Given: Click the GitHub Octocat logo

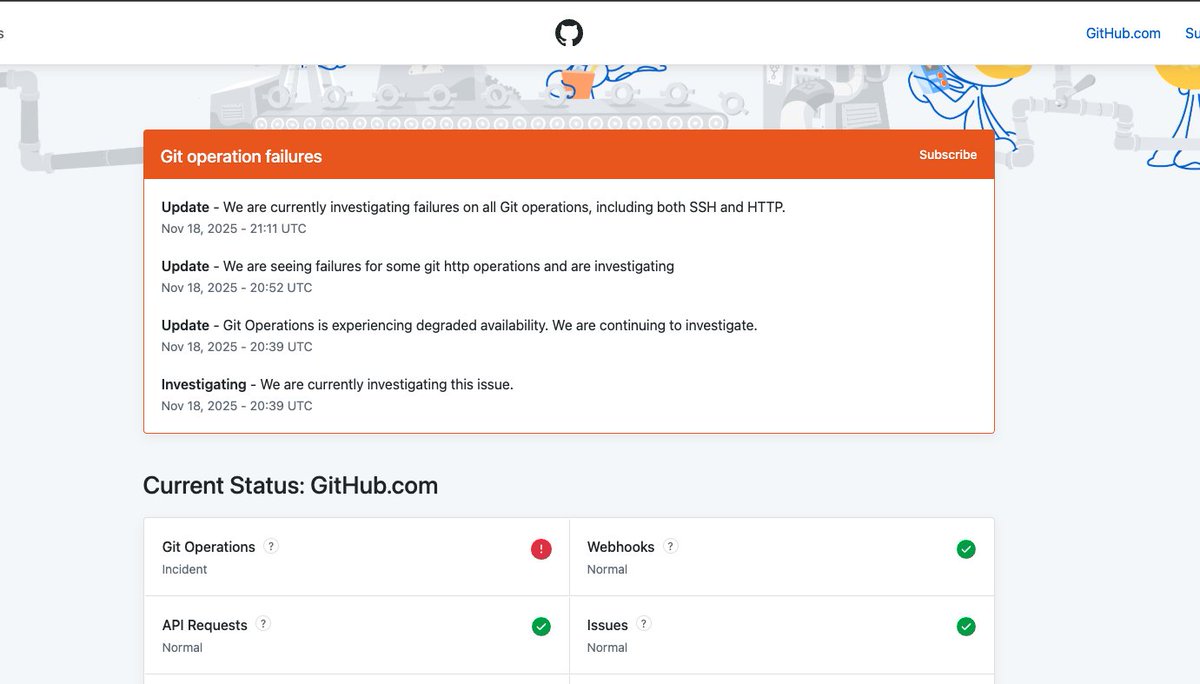Looking at the screenshot, I should 569,32.
